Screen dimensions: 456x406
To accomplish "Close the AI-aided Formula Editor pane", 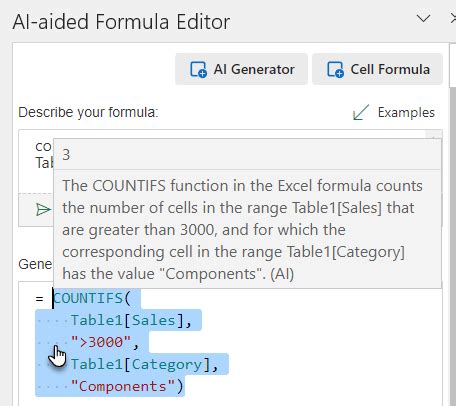I will coord(453,18).
